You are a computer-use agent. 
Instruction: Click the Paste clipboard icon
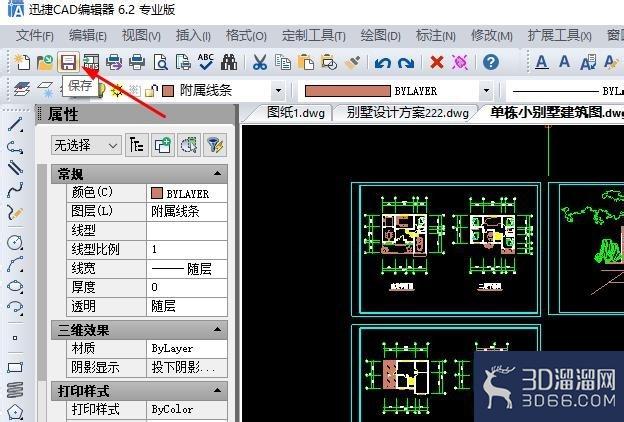(x=306, y=62)
